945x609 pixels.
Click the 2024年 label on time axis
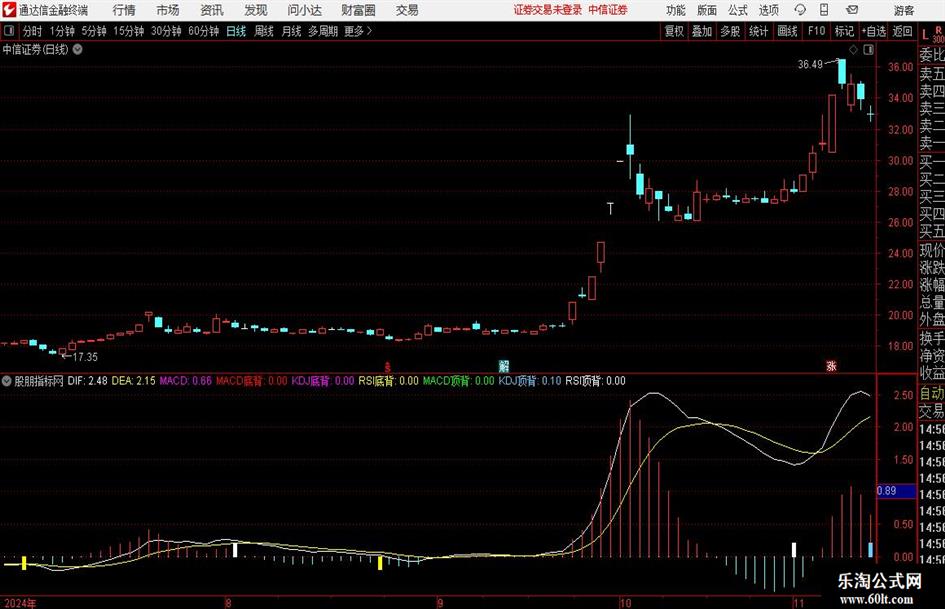click(x=20, y=602)
